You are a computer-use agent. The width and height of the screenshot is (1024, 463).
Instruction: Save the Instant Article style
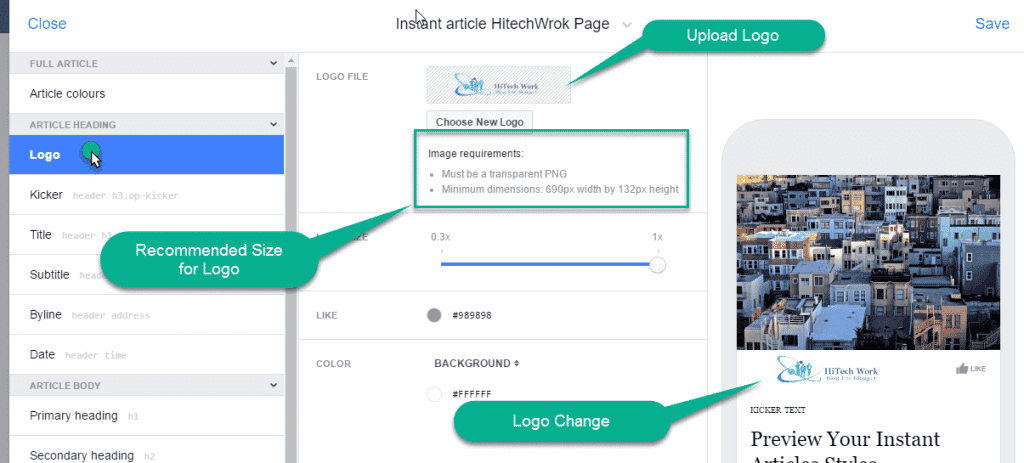pyautogui.click(x=992, y=24)
